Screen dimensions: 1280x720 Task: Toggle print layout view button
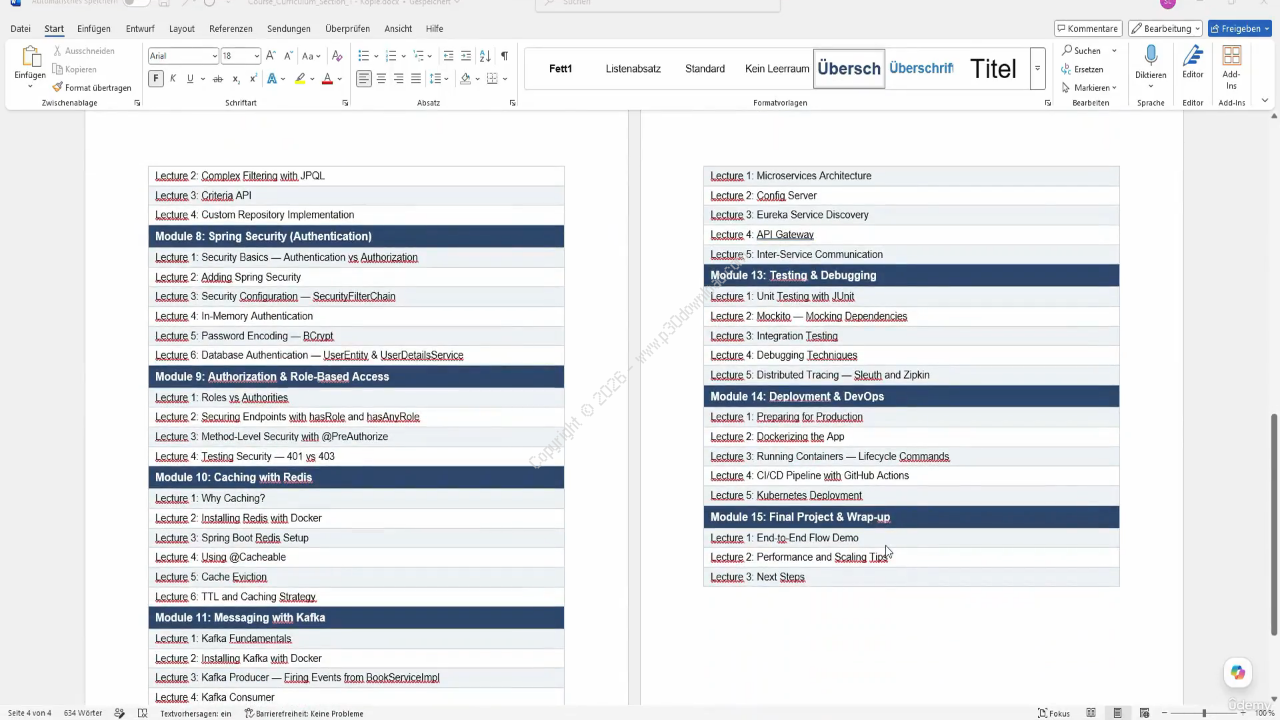click(x=1117, y=713)
